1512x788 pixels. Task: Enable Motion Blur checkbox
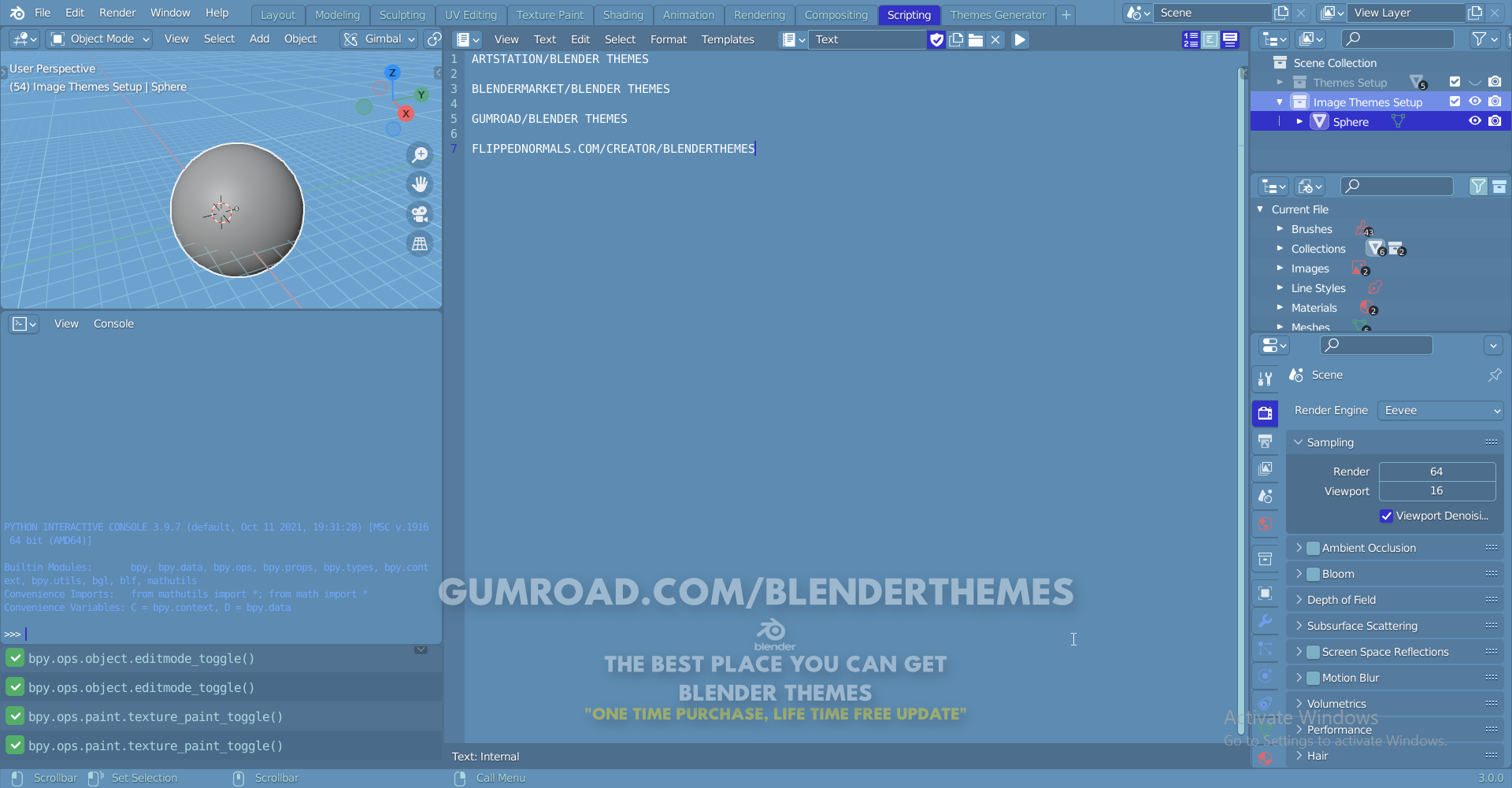click(x=1314, y=679)
